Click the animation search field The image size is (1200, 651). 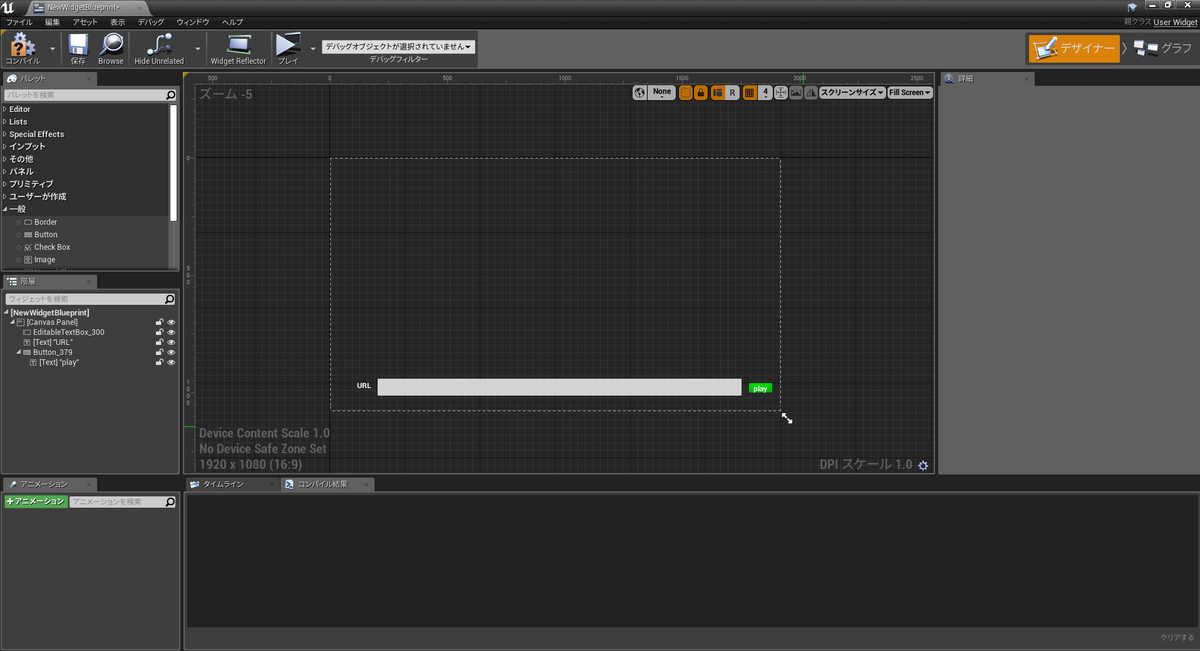pos(122,501)
